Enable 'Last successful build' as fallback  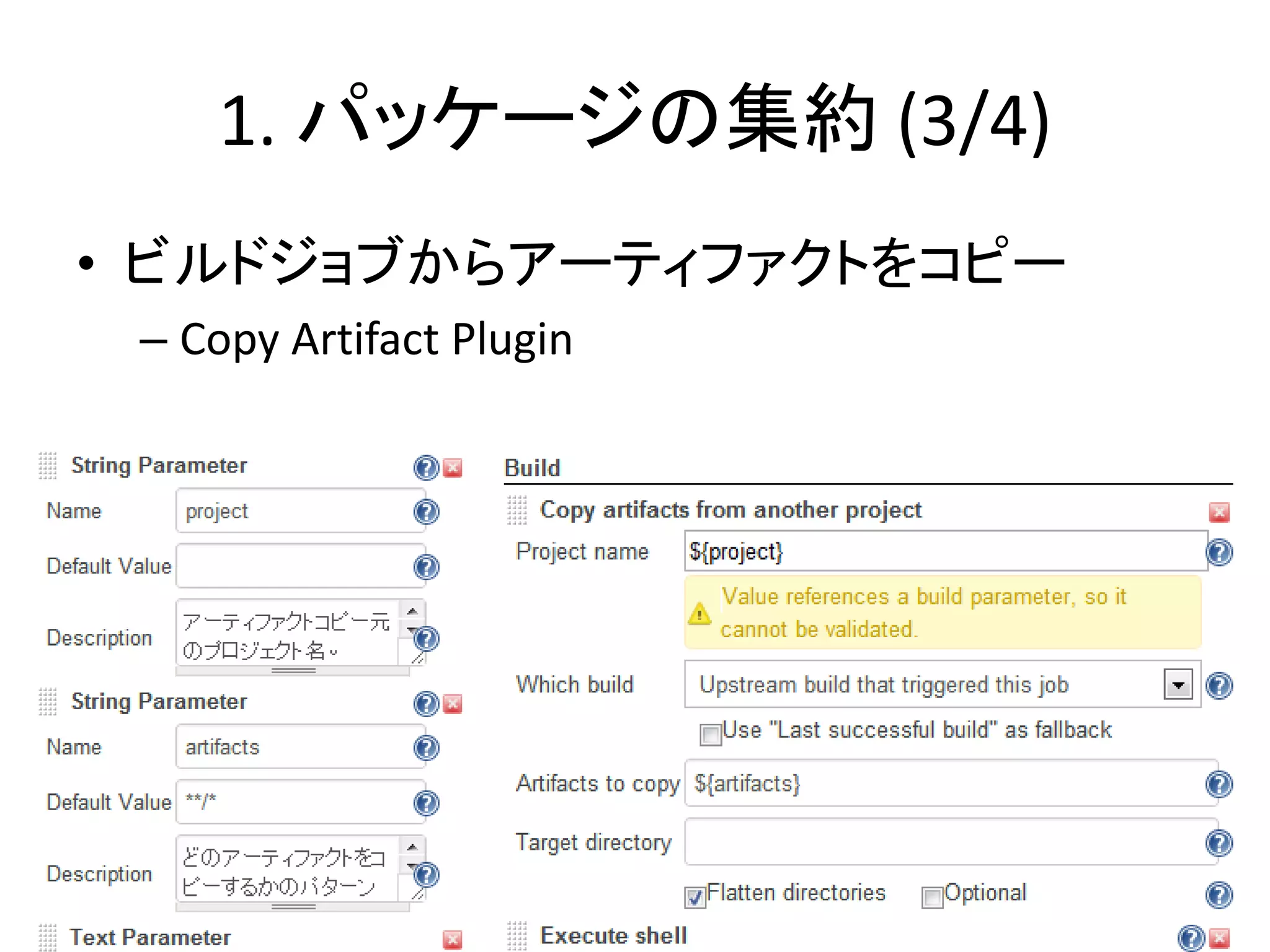coord(711,735)
